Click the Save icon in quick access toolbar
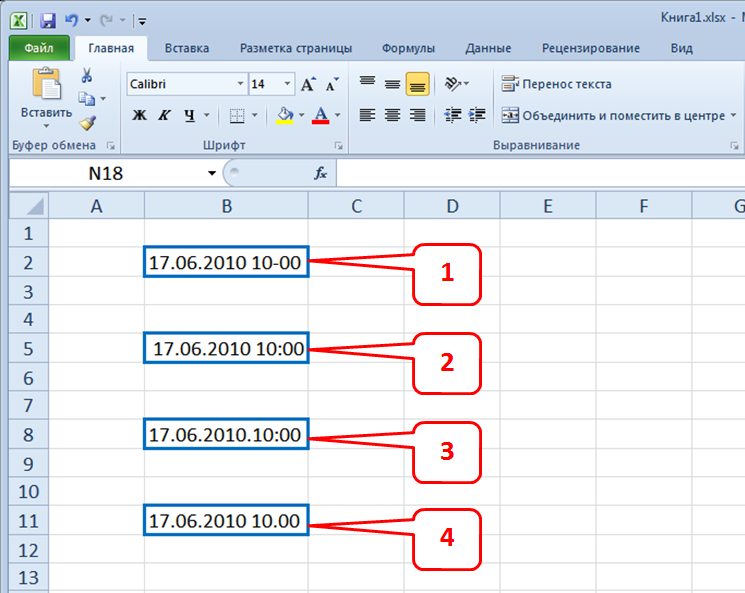 (47, 20)
